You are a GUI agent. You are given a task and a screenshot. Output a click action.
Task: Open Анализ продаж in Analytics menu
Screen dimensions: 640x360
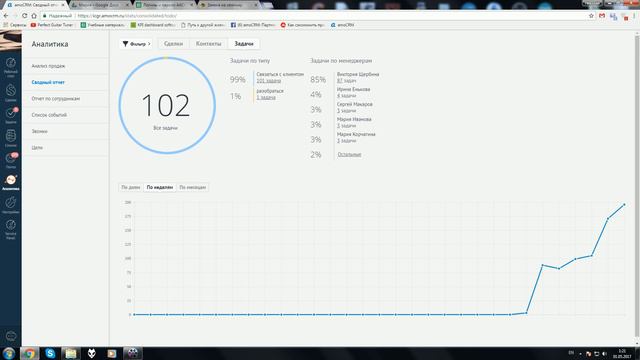tap(48, 66)
